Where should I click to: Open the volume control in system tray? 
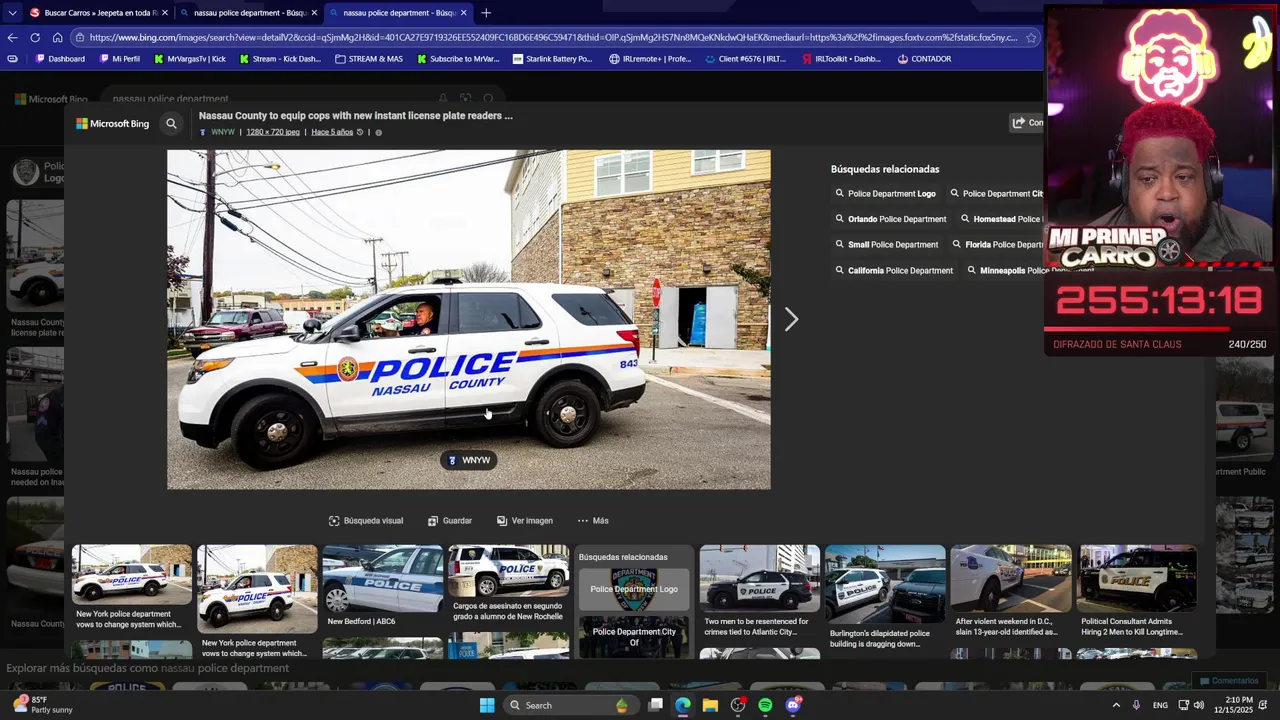coord(1198,705)
